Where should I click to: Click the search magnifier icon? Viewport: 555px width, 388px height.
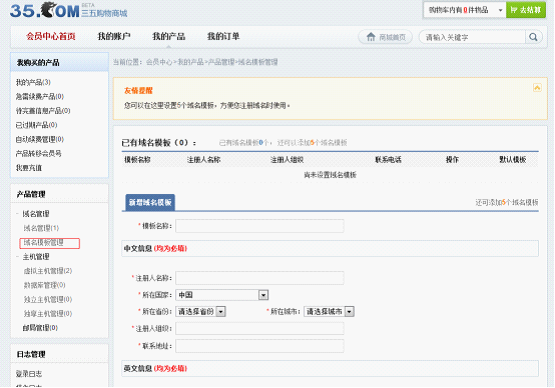533,37
